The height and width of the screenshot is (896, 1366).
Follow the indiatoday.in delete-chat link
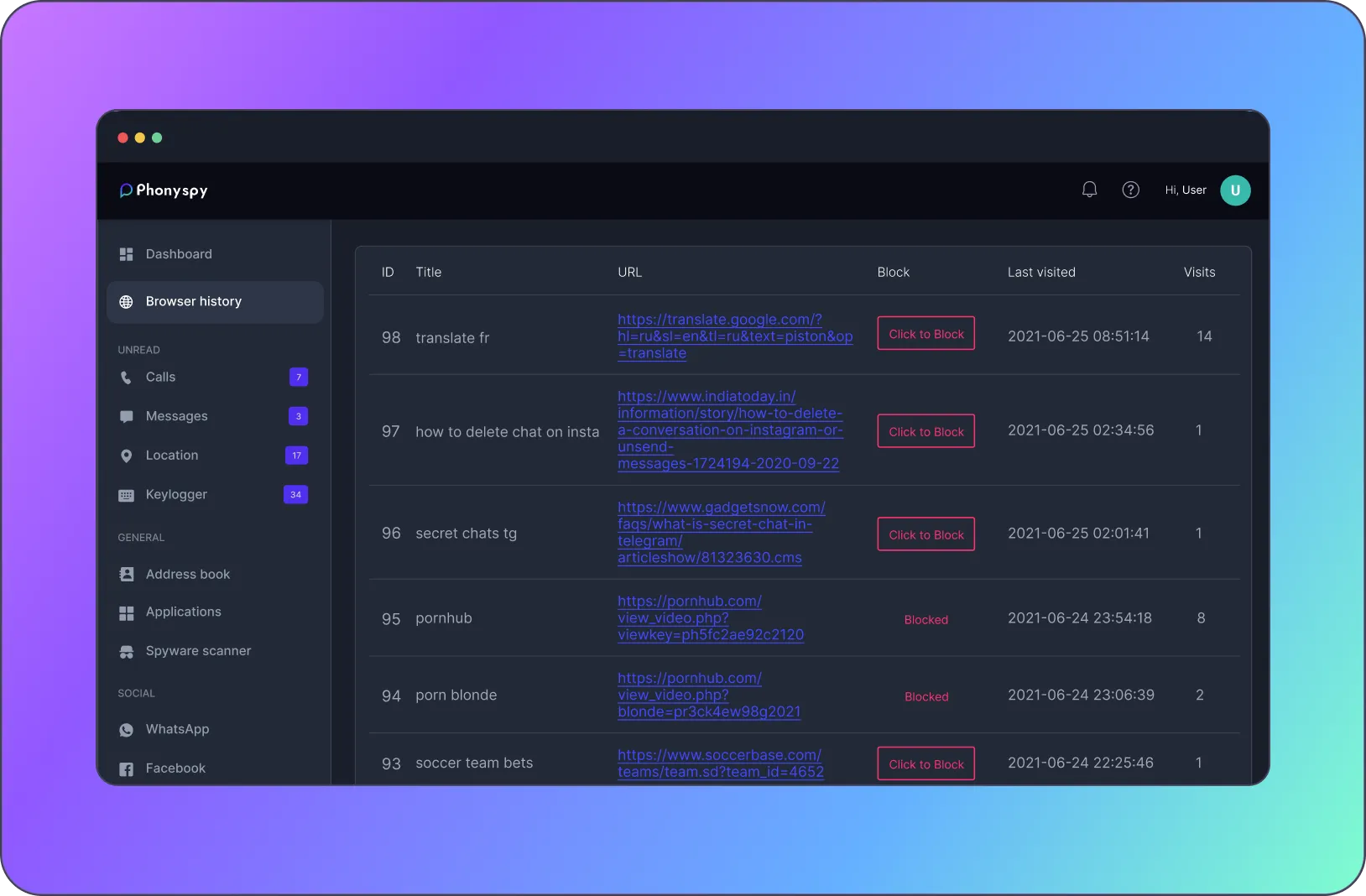point(729,430)
